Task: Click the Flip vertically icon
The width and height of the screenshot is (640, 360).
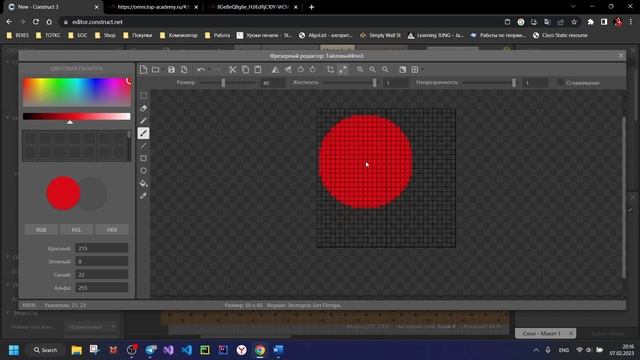Action: coord(288,70)
